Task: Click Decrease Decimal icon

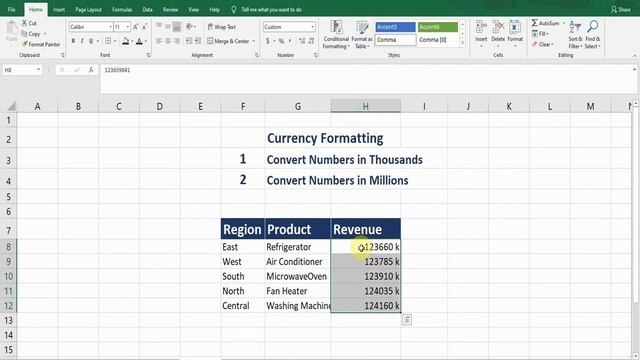Action: click(x=311, y=41)
